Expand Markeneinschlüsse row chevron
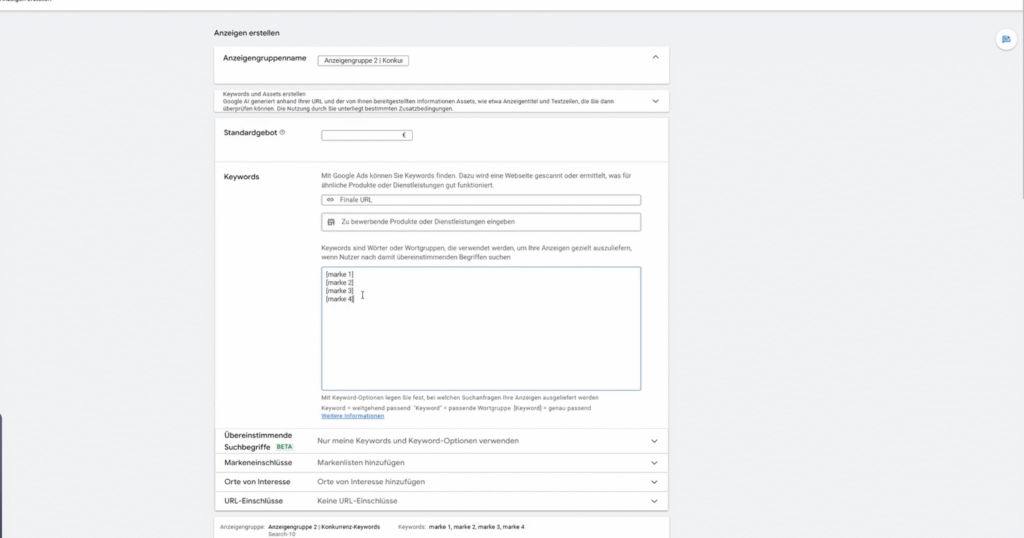Screen dimensions: 1024x538 654,463
